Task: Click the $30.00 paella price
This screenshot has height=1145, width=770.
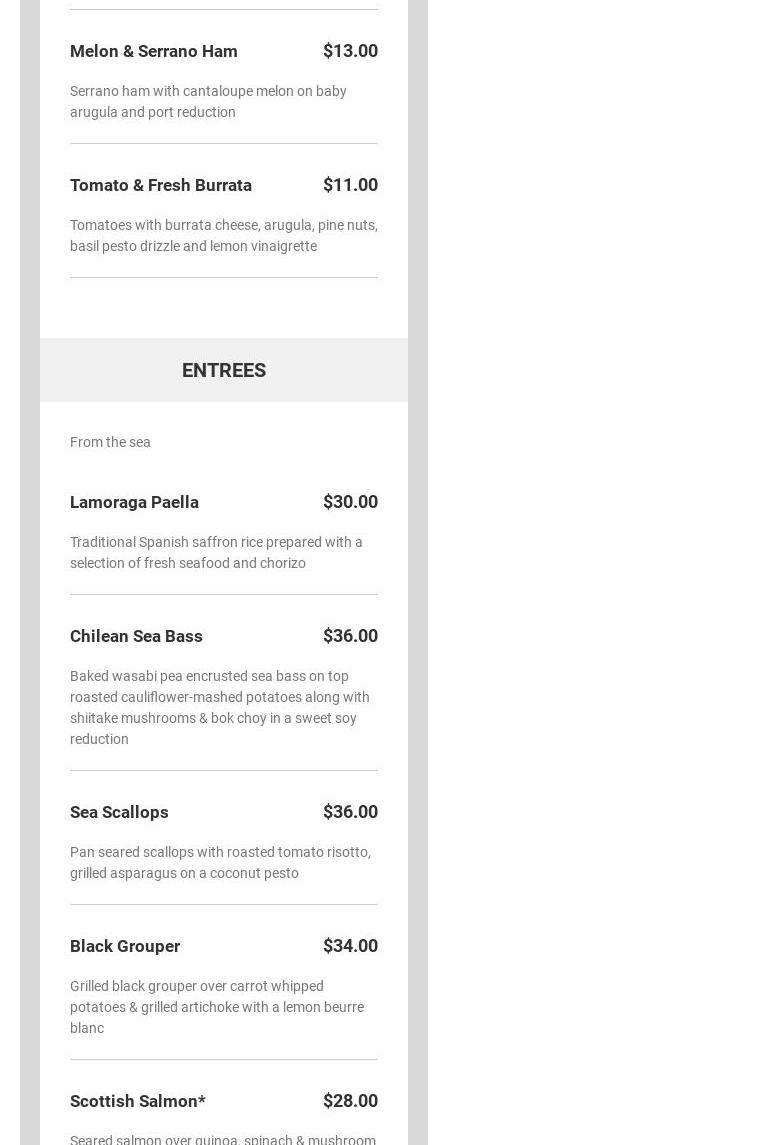Action: (350, 502)
